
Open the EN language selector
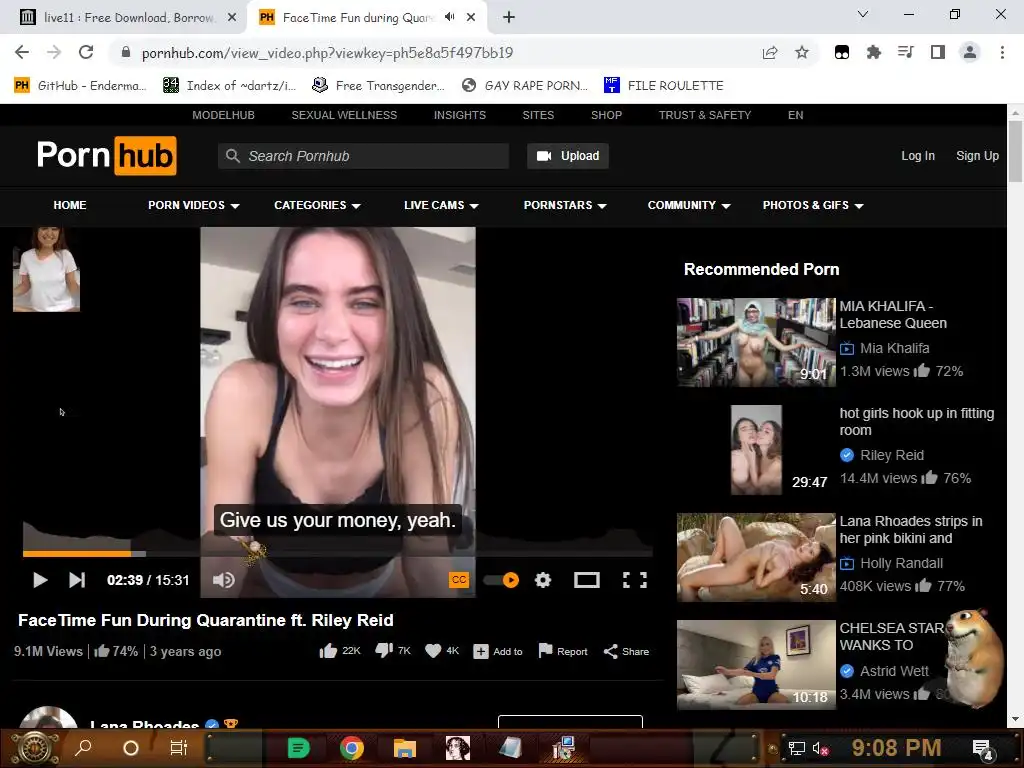(795, 115)
